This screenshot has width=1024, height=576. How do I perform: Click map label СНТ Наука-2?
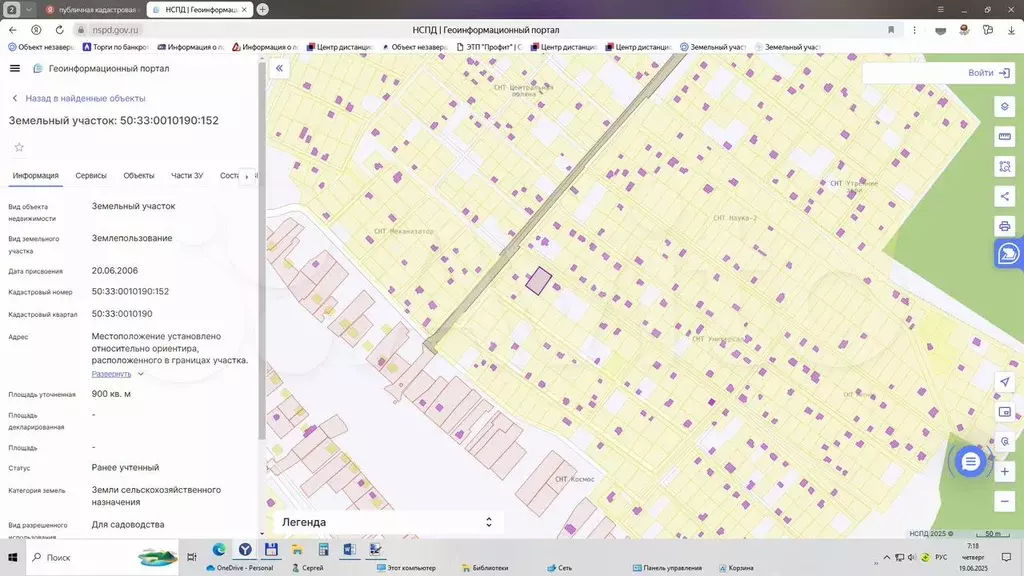[x=735, y=217]
